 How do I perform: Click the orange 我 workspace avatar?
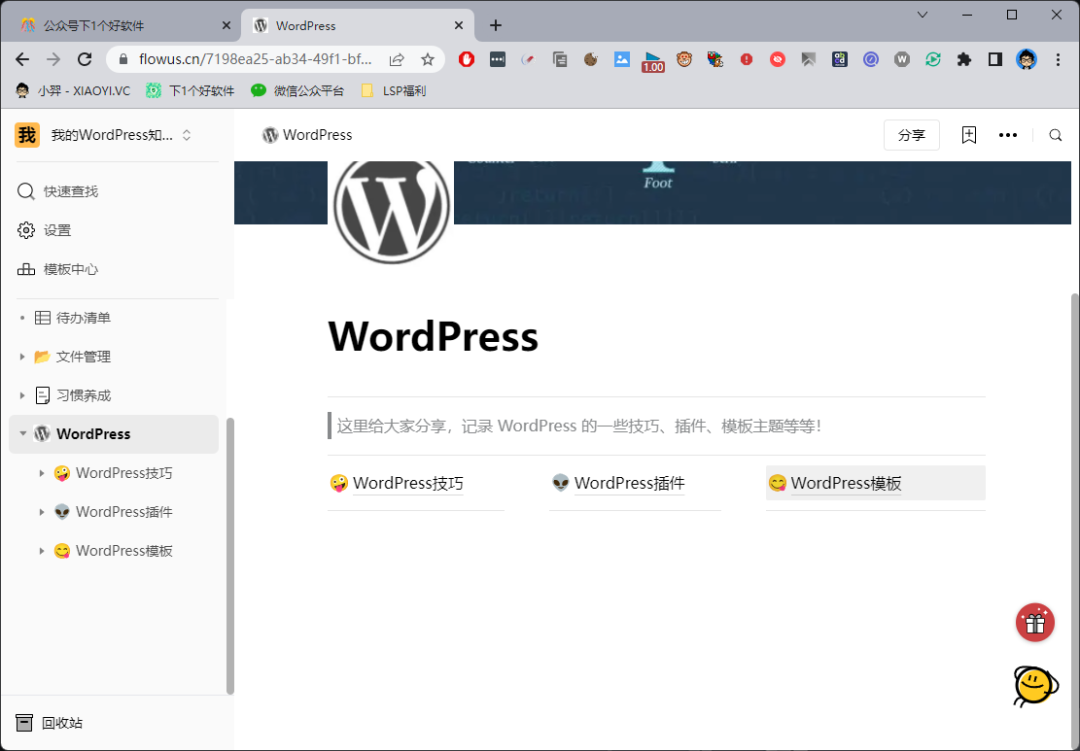tap(27, 135)
